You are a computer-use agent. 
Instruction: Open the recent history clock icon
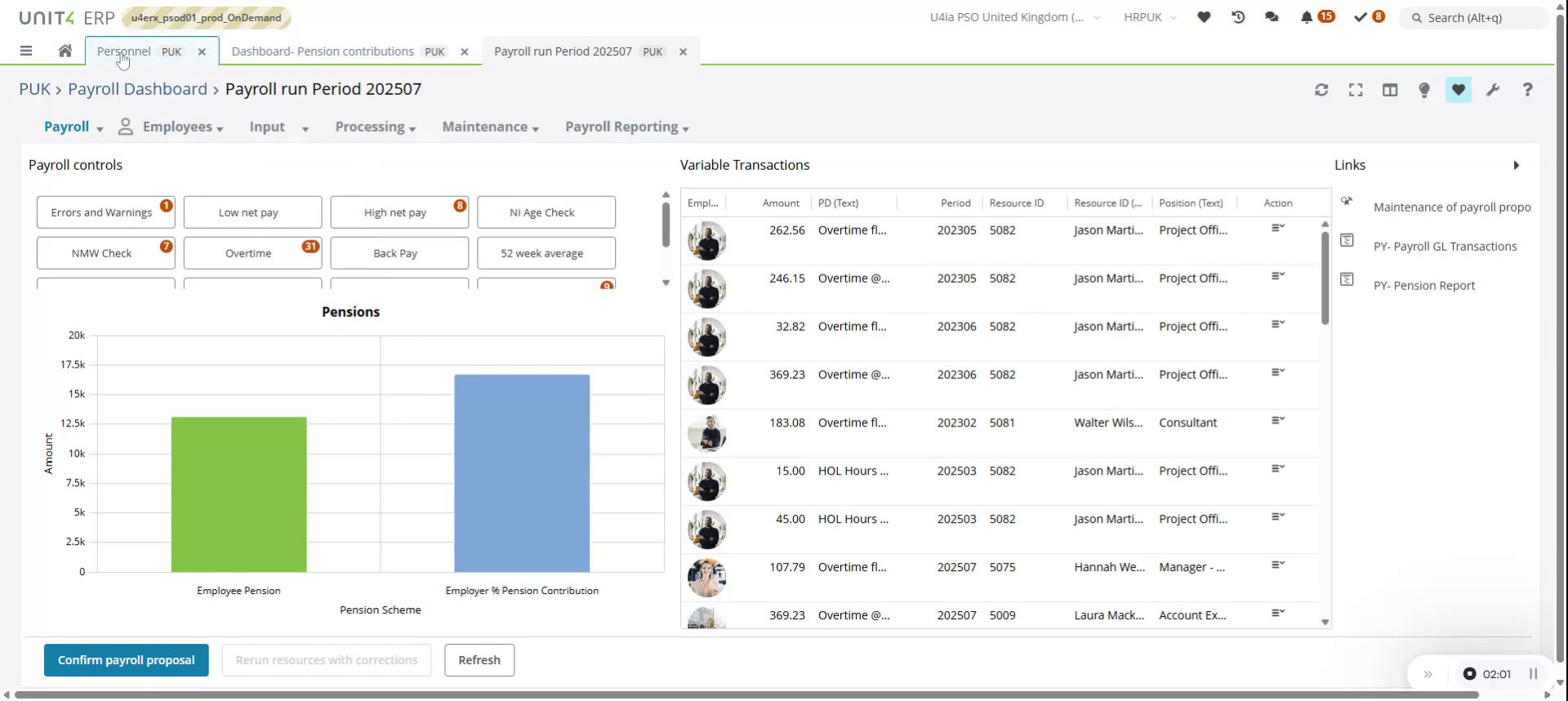1238,17
